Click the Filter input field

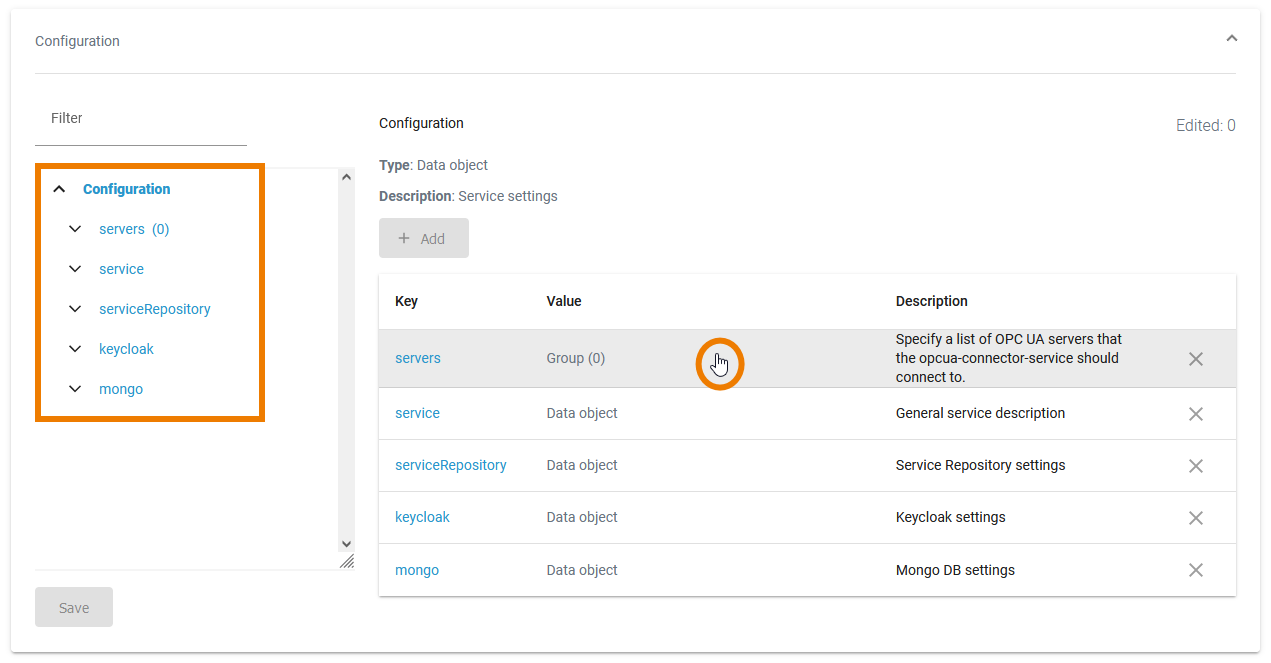(x=140, y=118)
